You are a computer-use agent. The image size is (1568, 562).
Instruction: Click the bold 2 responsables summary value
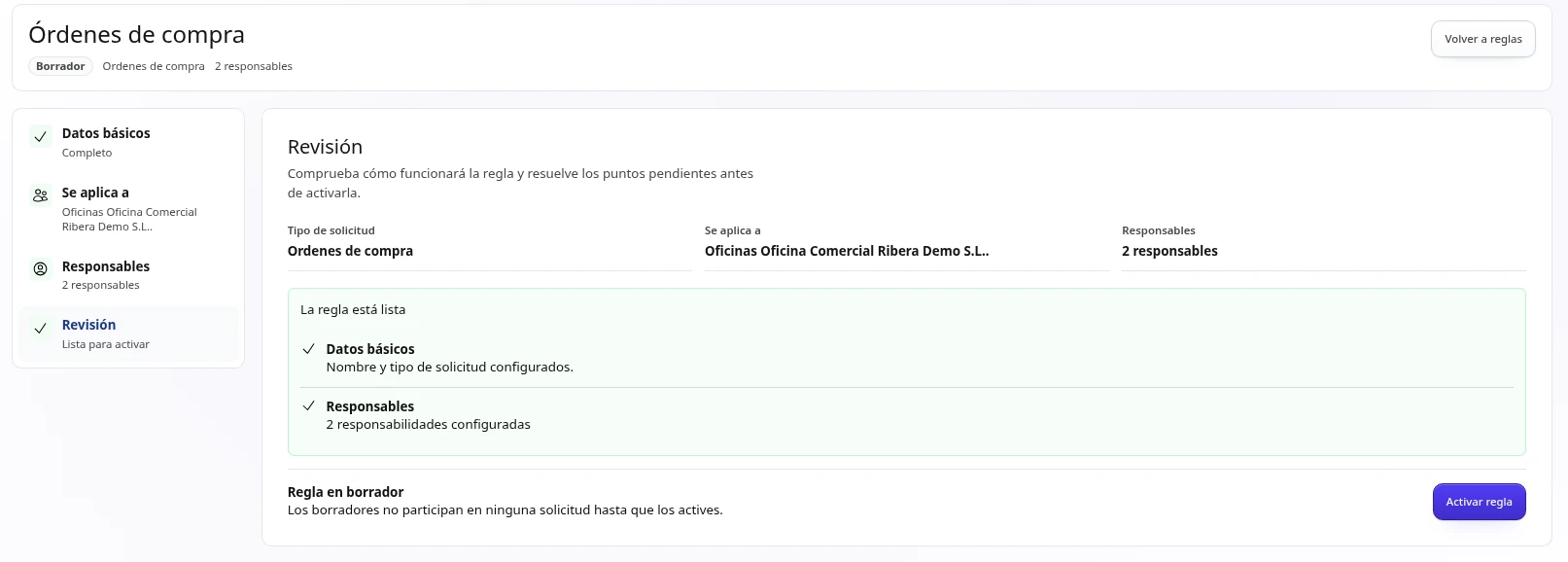coord(1169,251)
